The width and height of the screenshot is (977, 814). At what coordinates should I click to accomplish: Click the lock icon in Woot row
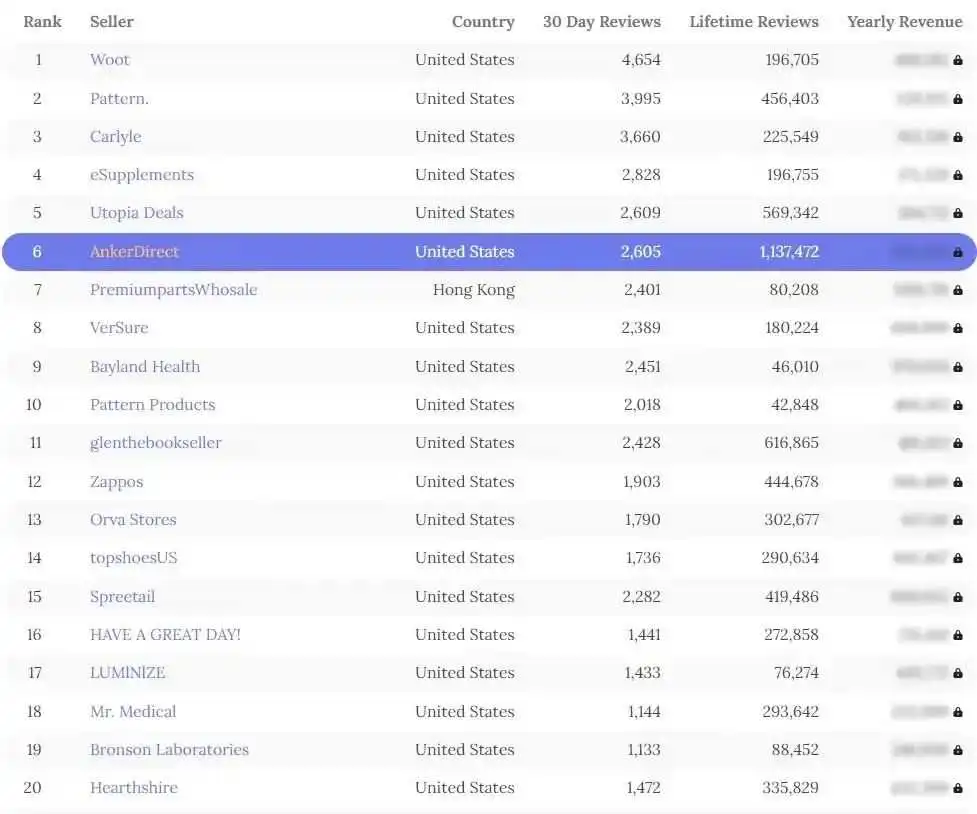pyautogui.click(x=958, y=60)
